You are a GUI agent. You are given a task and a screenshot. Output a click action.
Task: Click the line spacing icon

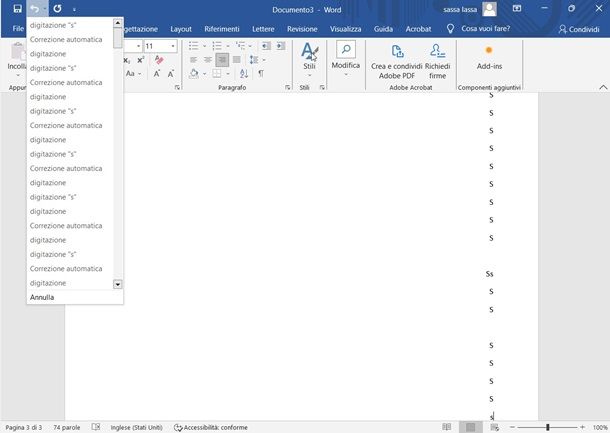(254, 60)
